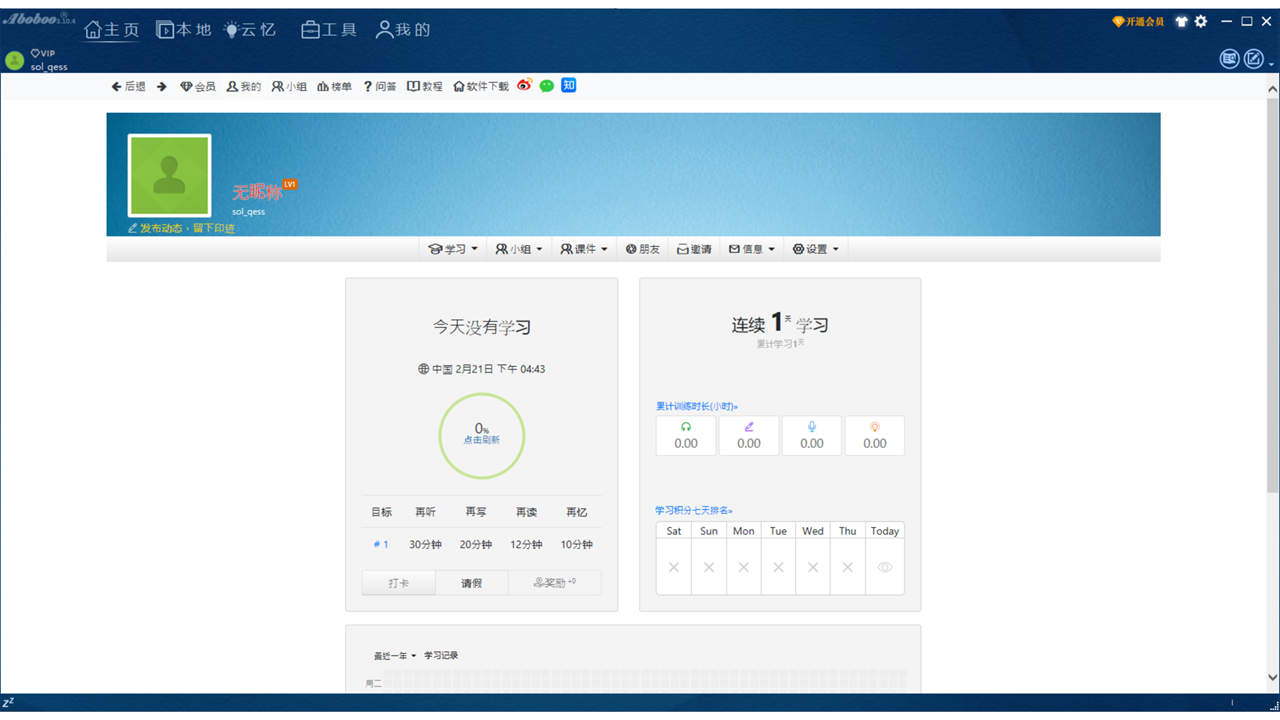Open skin settings via the t-shirt icon
Image resolution: width=1280 pixels, height=720 pixels.
click(1181, 22)
